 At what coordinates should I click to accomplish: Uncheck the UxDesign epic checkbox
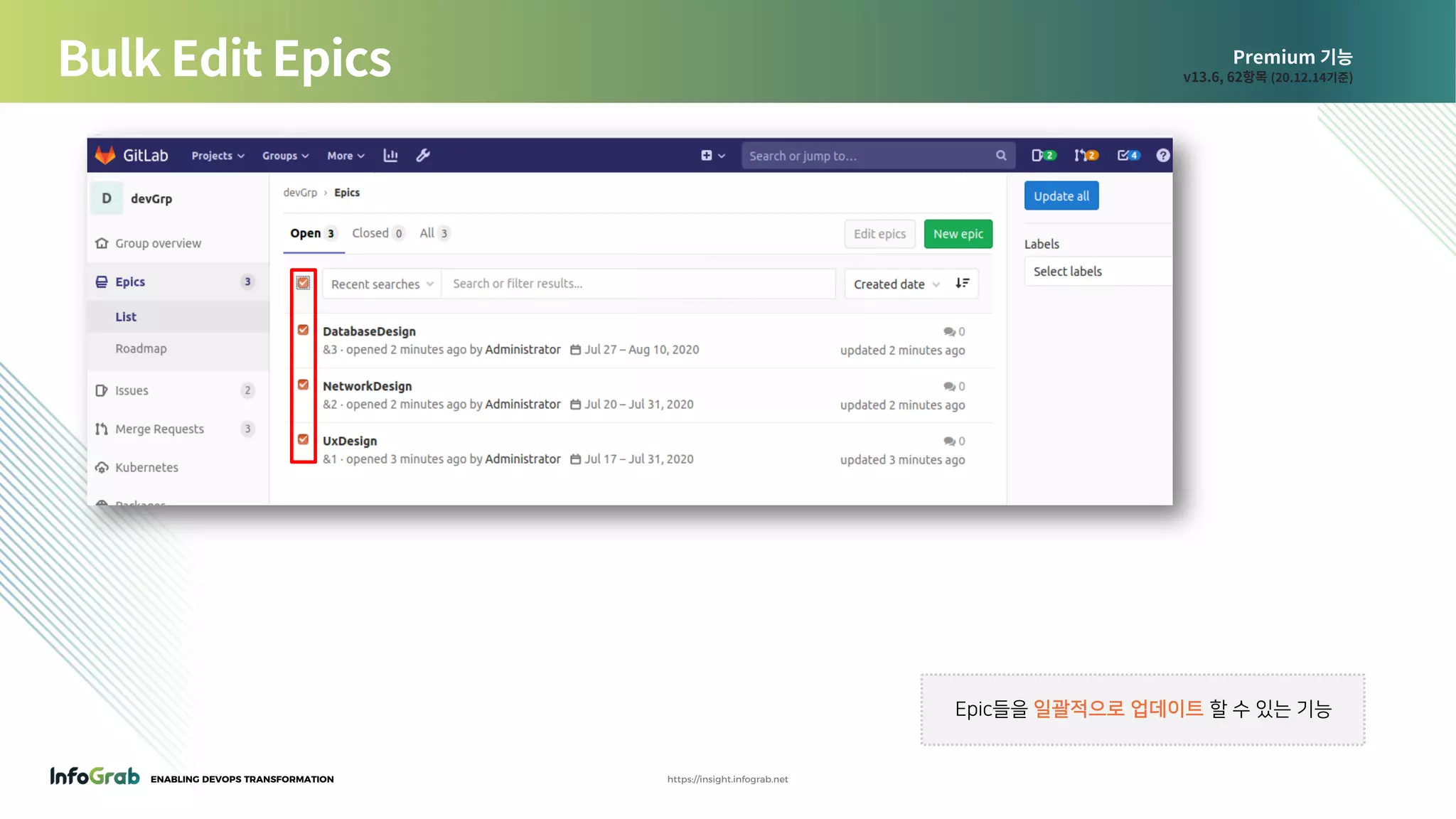tap(304, 439)
